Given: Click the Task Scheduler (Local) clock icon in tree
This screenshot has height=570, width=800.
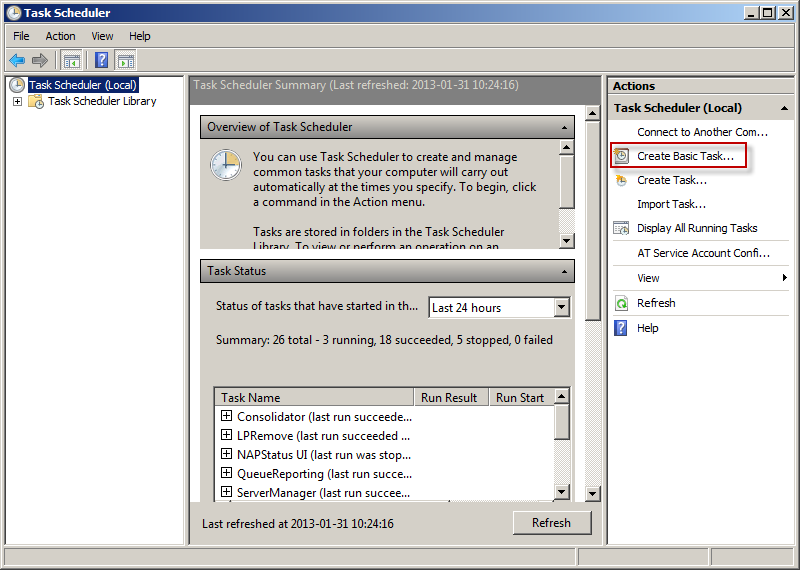Looking at the screenshot, I should (17, 85).
